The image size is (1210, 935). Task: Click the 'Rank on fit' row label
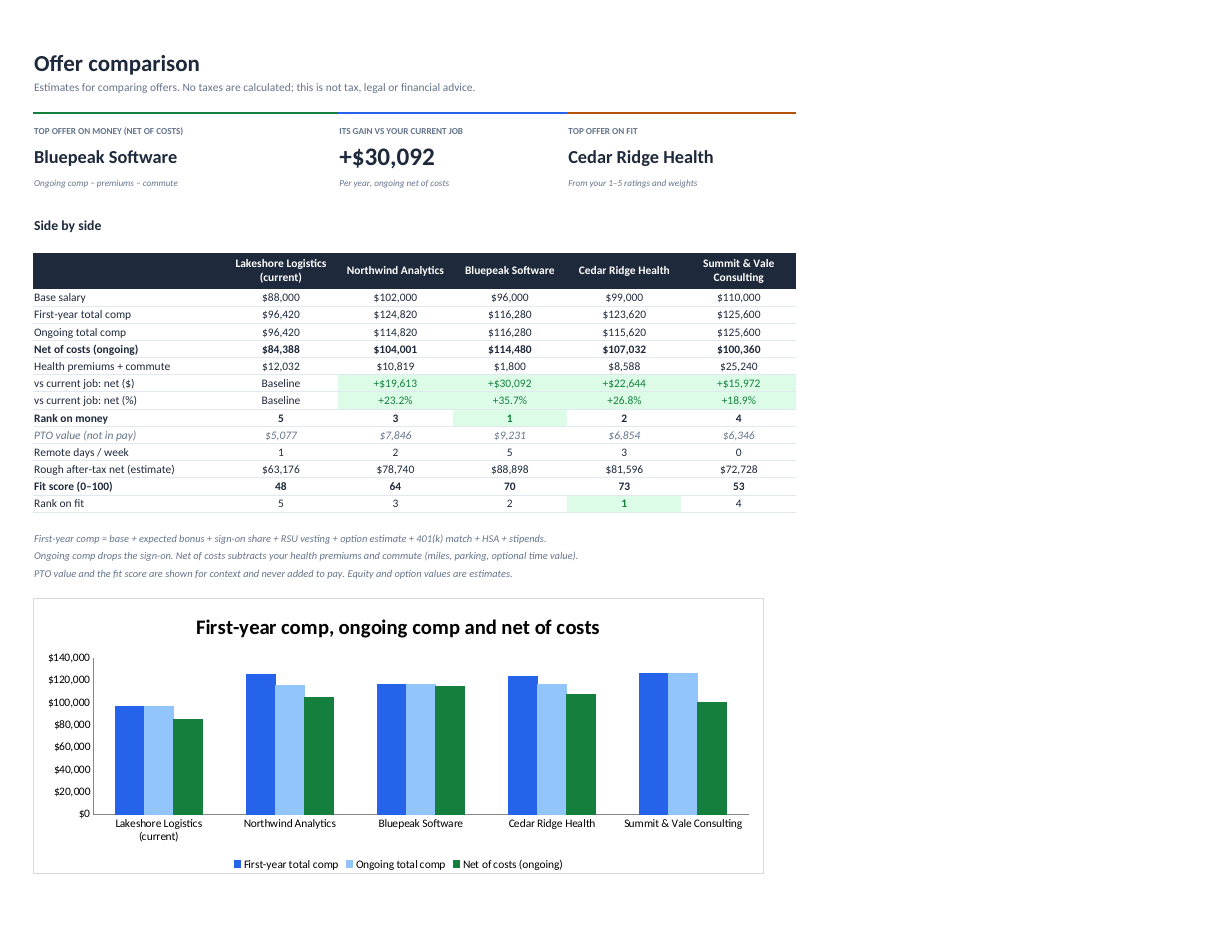coord(59,503)
